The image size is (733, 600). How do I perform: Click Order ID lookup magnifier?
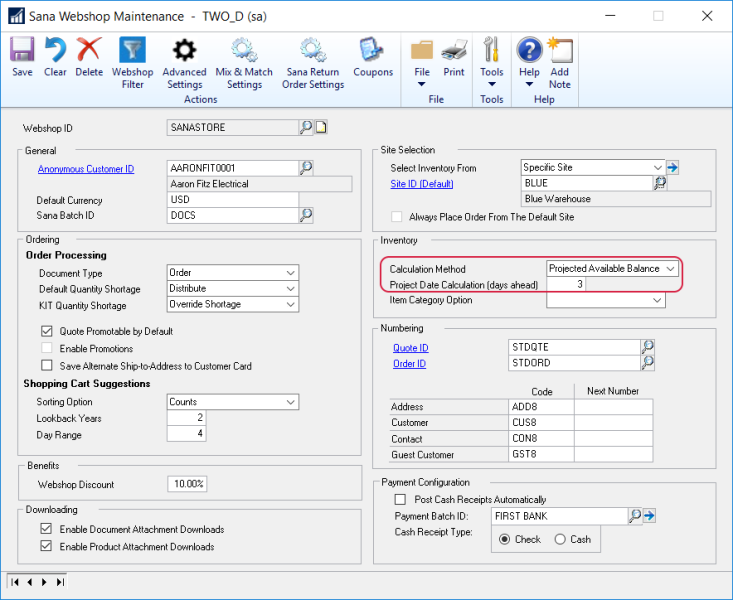pos(647,362)
